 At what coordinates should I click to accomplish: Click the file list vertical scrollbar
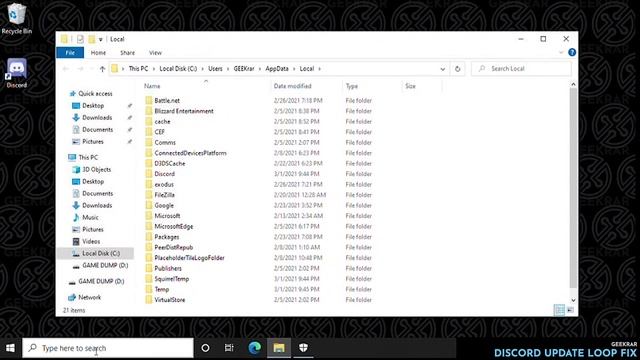(573, 188)
